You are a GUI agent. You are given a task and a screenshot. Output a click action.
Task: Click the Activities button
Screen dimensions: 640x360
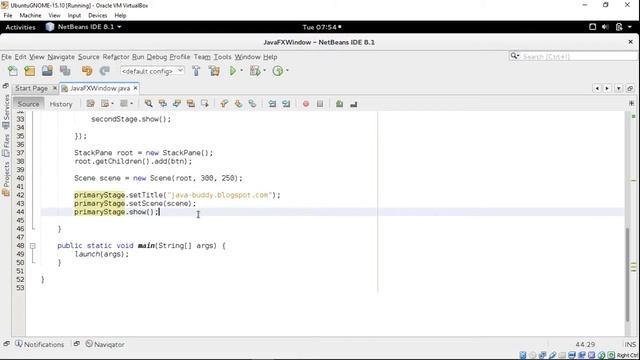[x=20, y=27]
